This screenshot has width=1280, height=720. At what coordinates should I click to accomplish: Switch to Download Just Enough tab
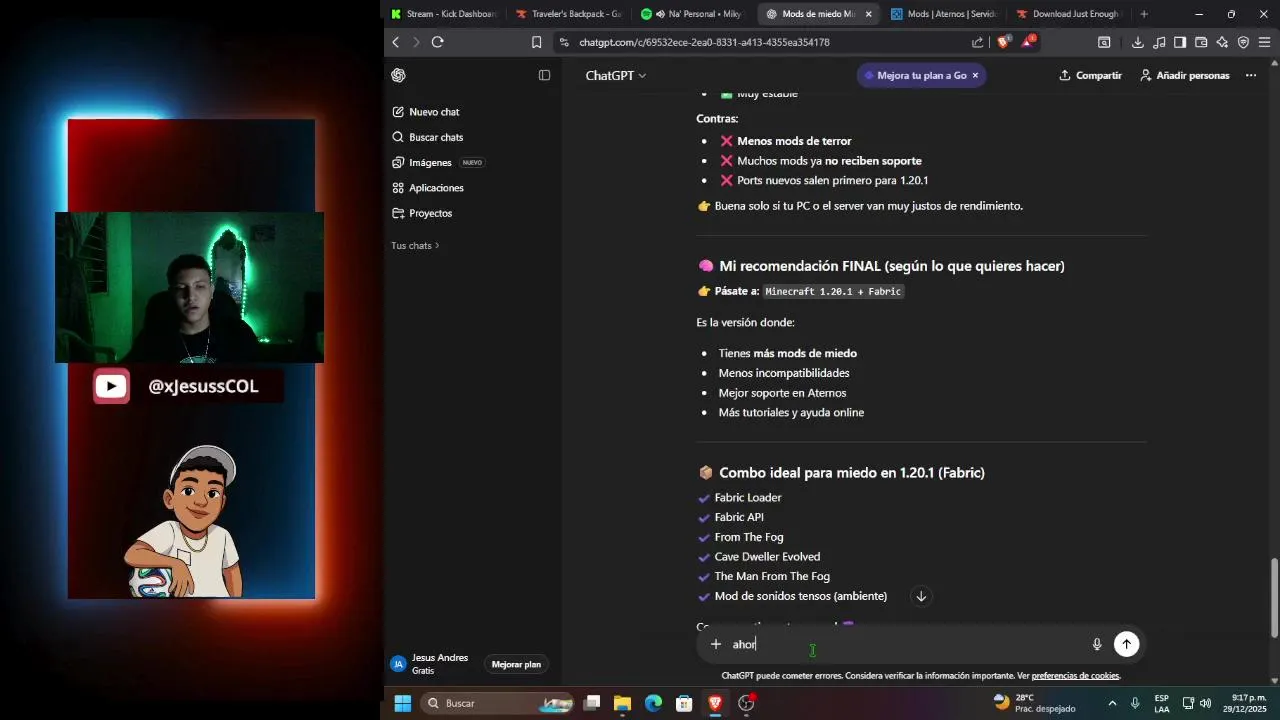point(1069,14)
